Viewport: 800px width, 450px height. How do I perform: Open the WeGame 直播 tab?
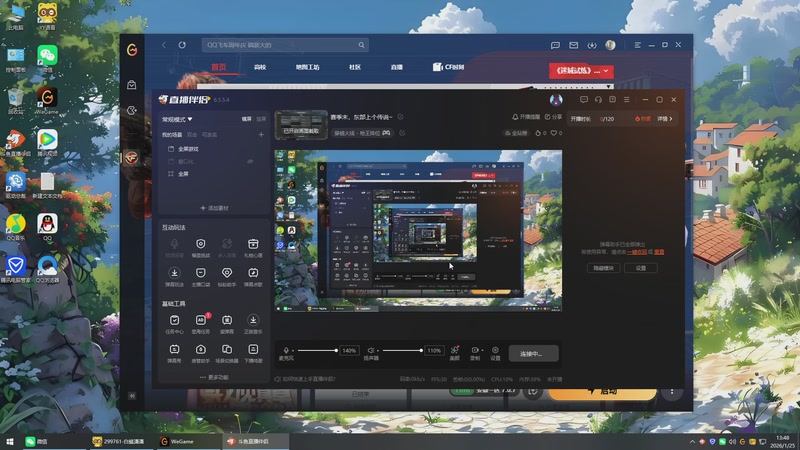tap(396, 67)
